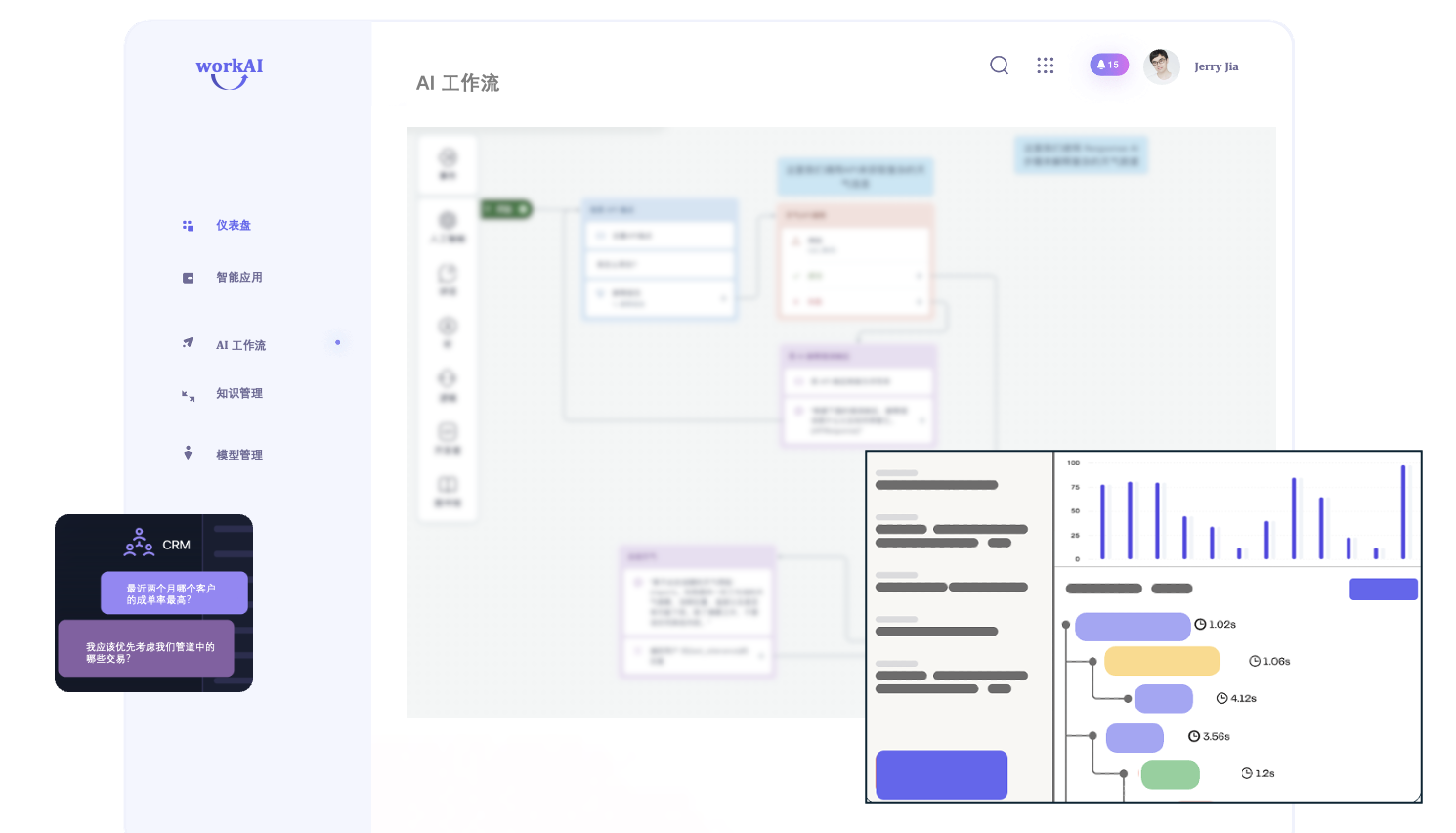Click the small blue button above timeline
The height and width of the screenshot is (833, 1456).
click(1384, 589)
